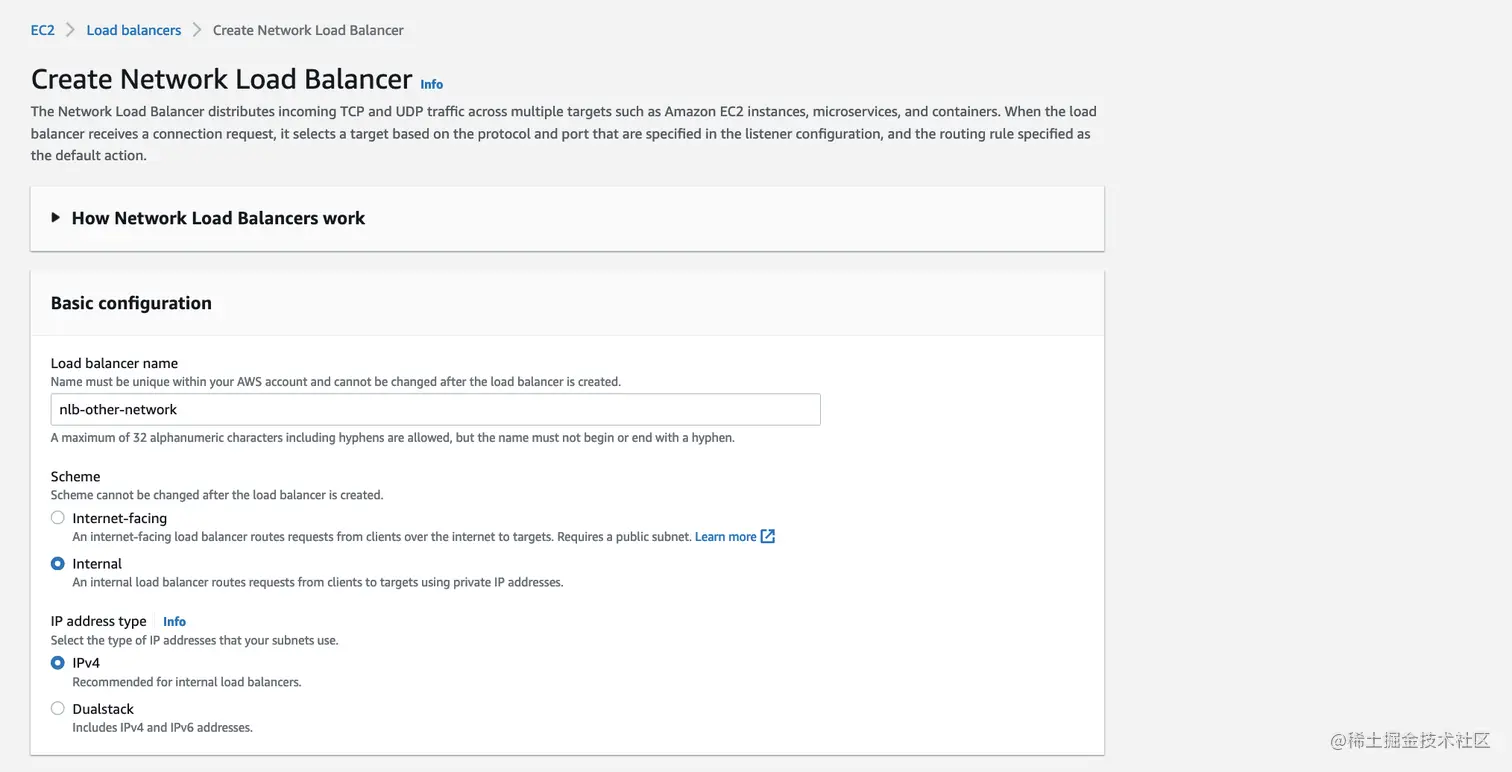Select the Internet-facing scheme radio button
Image resolution: width=1512 pixels, height=772 pixels.
(x=58, y=518)
